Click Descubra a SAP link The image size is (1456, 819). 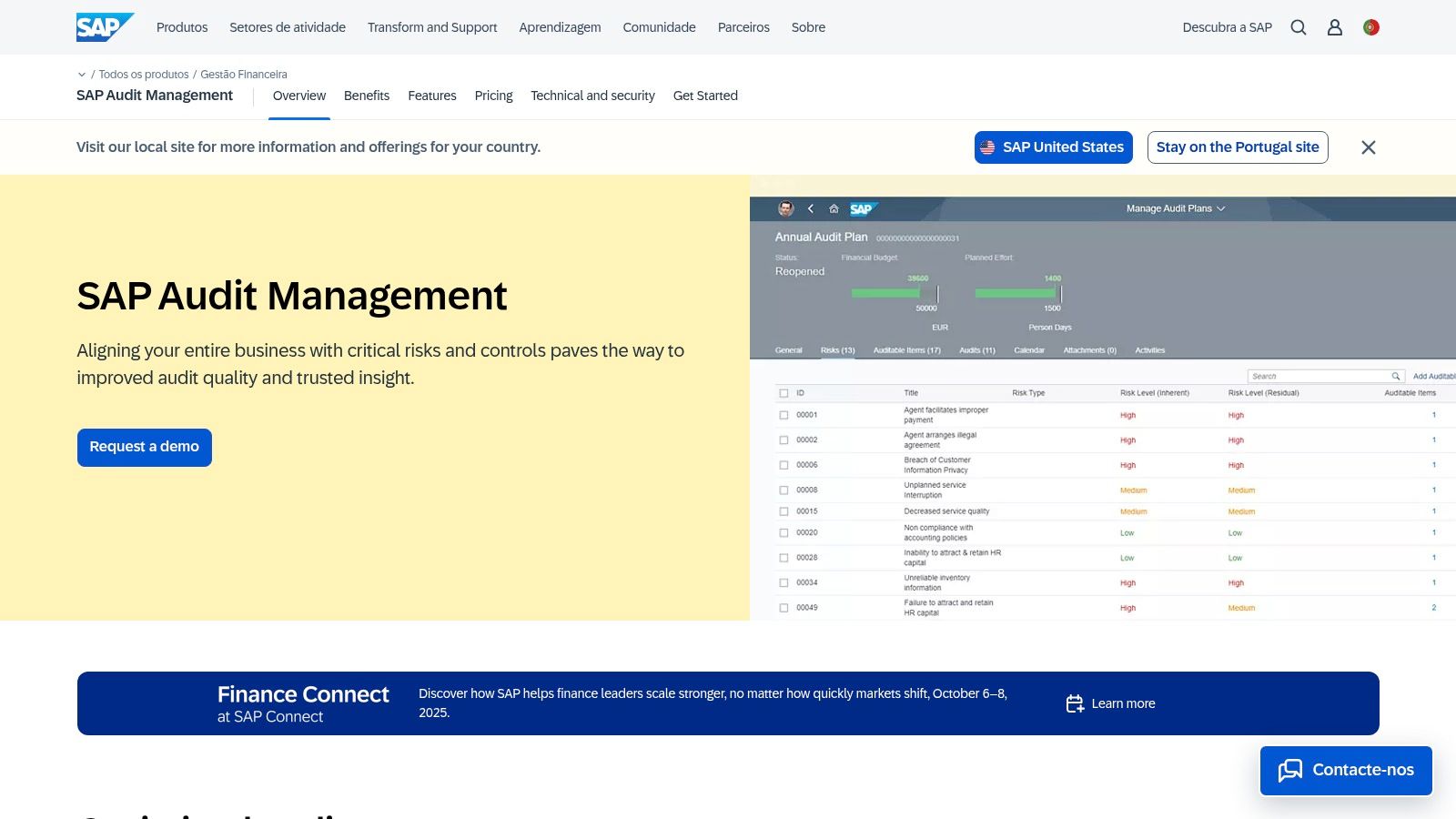1227,27
